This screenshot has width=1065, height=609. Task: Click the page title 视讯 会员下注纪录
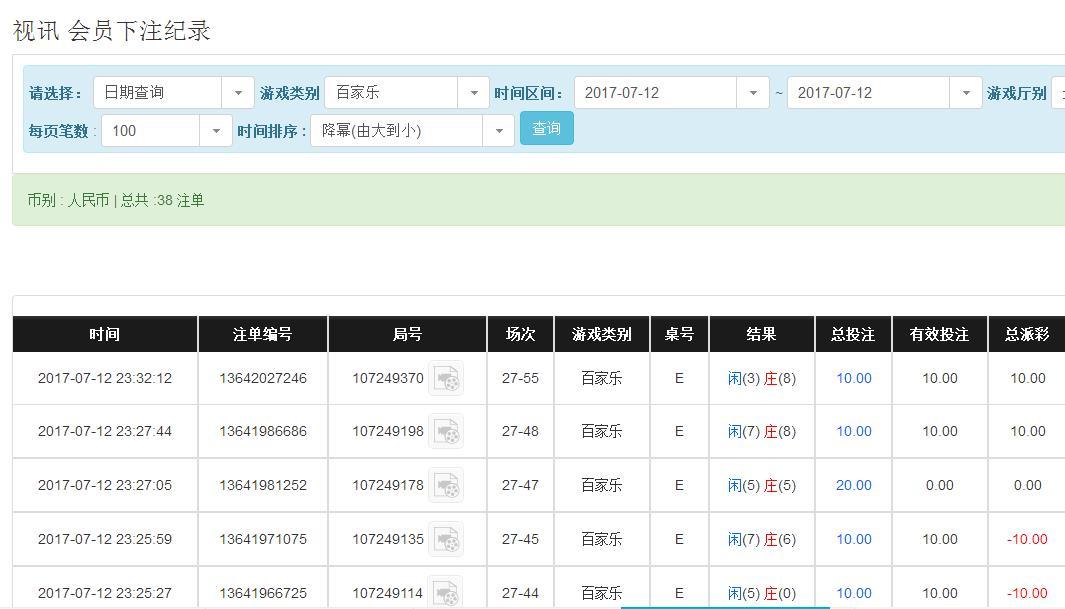pyautogui.click(x=112, y=31)
